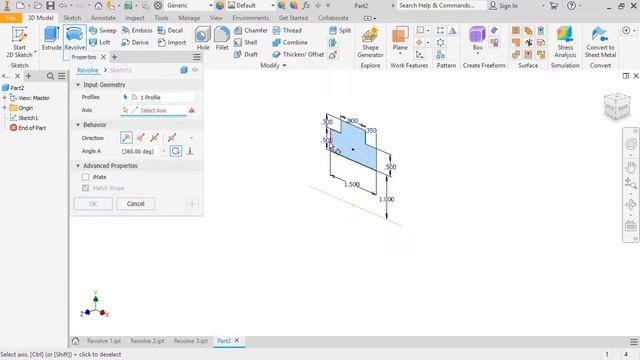Create a work Plane
Viewport: 640px width, 360px height.
tap(400, 39)
